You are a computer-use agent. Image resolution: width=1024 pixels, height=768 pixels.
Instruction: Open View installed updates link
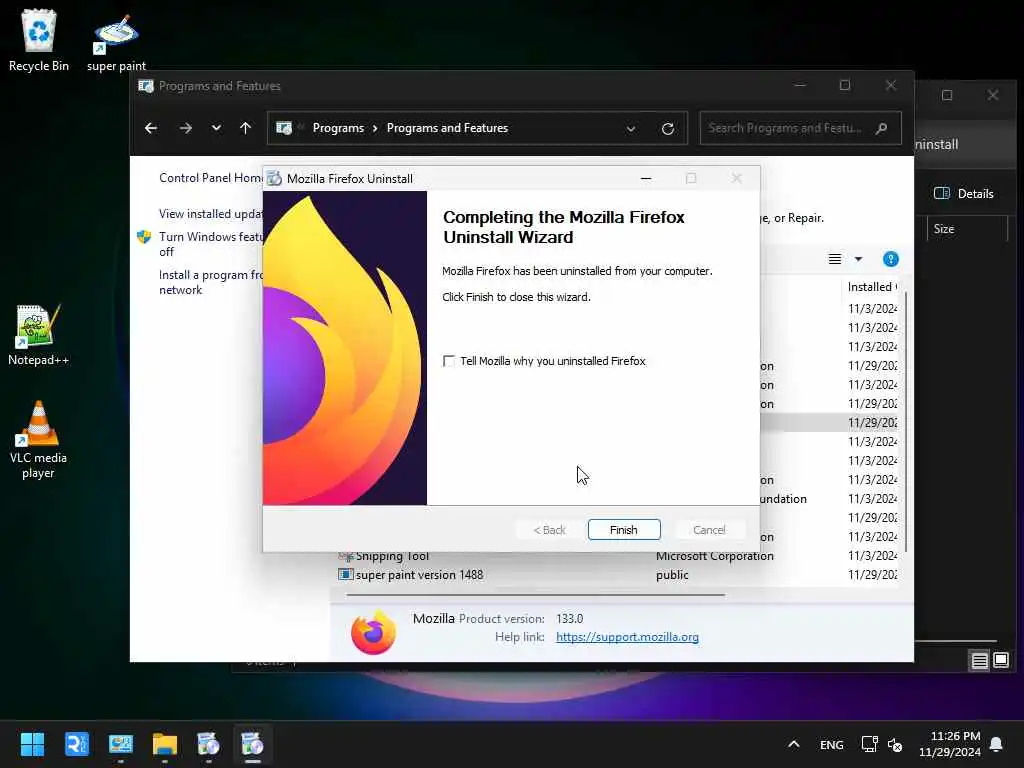click(210, 214)
